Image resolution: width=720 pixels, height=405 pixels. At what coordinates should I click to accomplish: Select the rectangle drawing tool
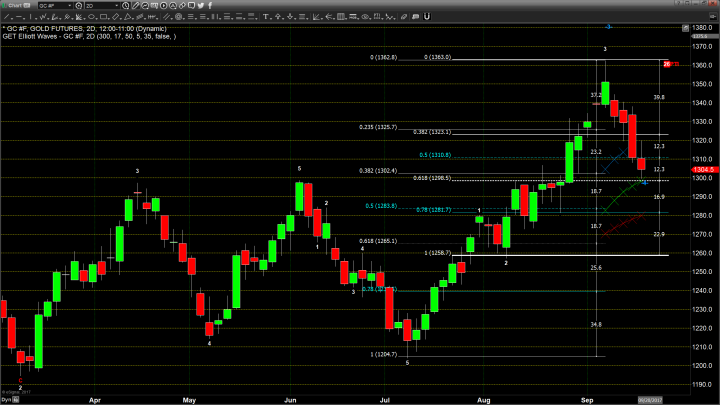pos(154,6)
